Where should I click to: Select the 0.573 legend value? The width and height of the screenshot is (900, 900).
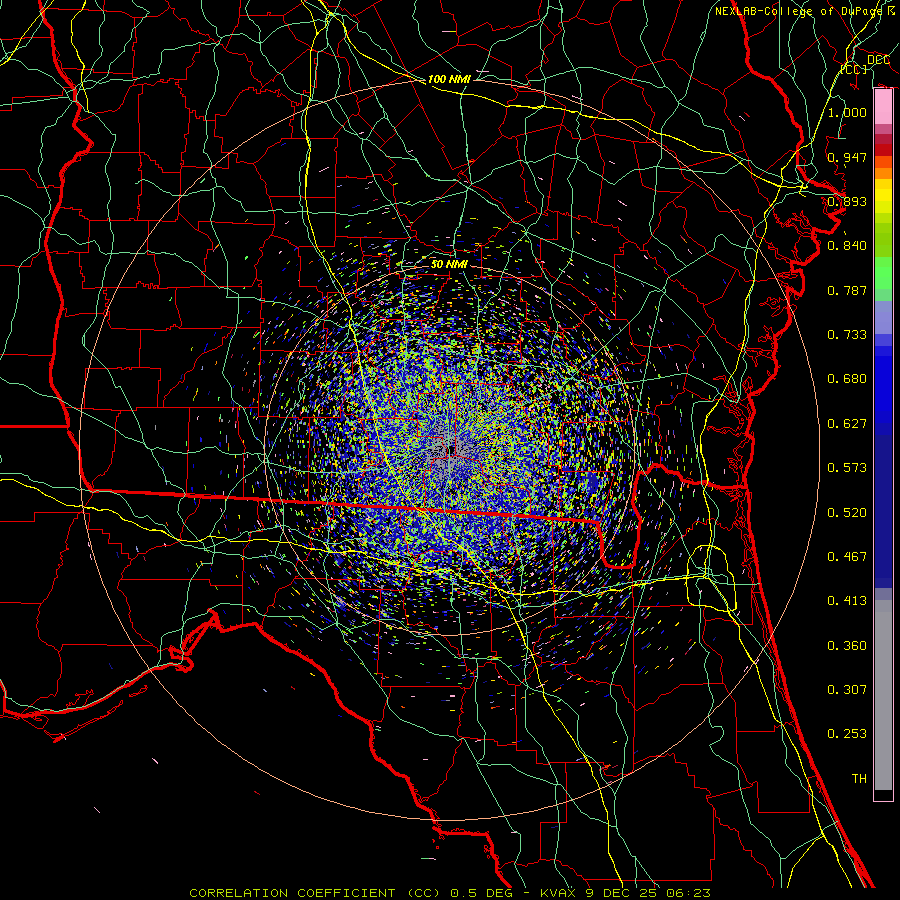[x=847, y=468]
